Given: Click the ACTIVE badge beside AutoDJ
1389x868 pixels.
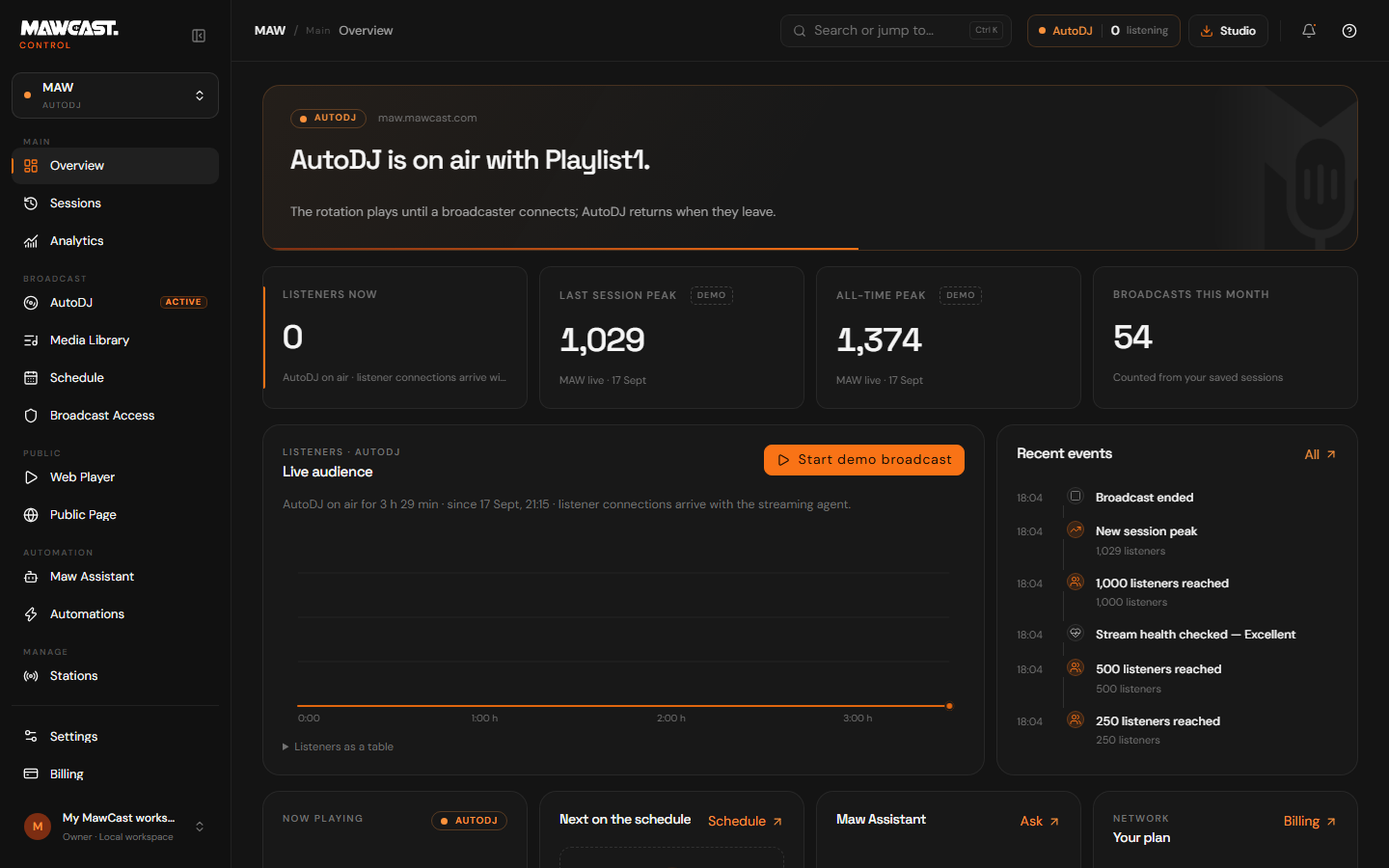Looking at the screenshot, I should pos(183,302).
